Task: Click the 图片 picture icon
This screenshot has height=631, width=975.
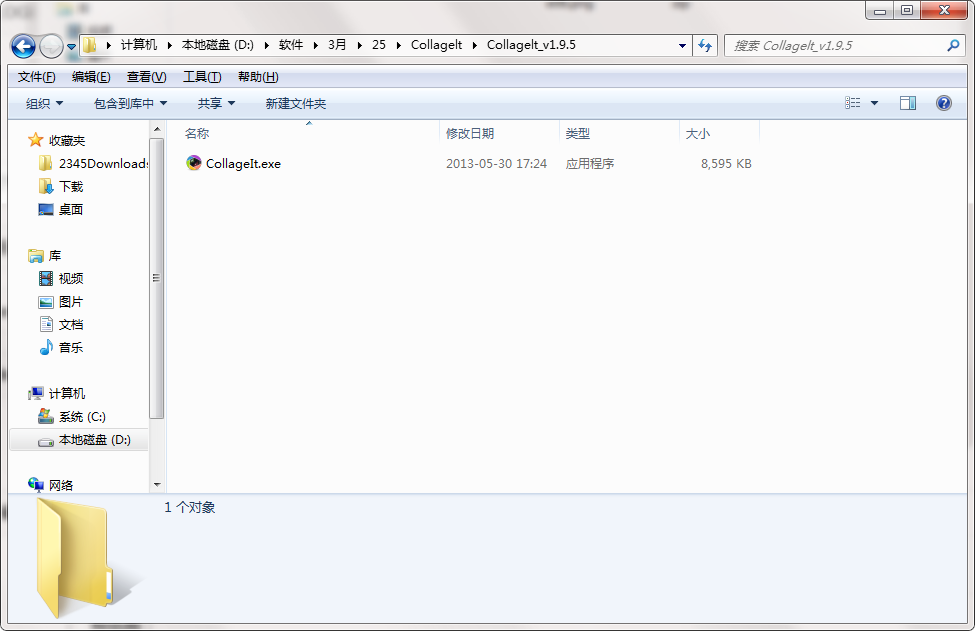Action: 46,302
